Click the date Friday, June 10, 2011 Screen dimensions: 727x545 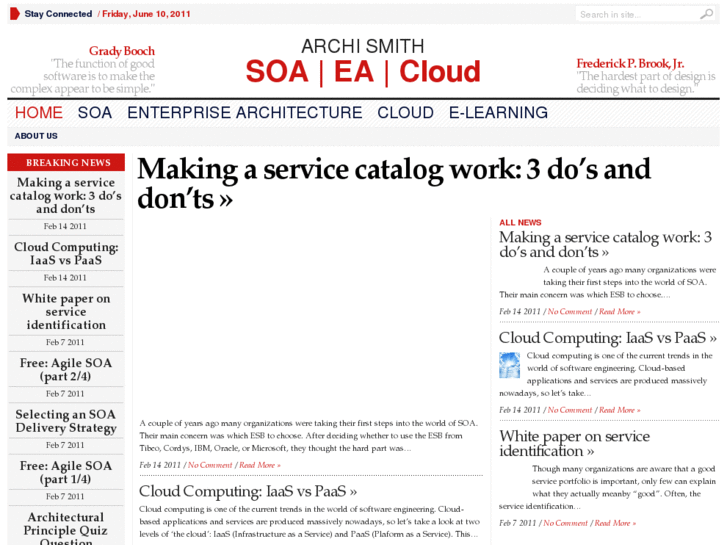146,14
